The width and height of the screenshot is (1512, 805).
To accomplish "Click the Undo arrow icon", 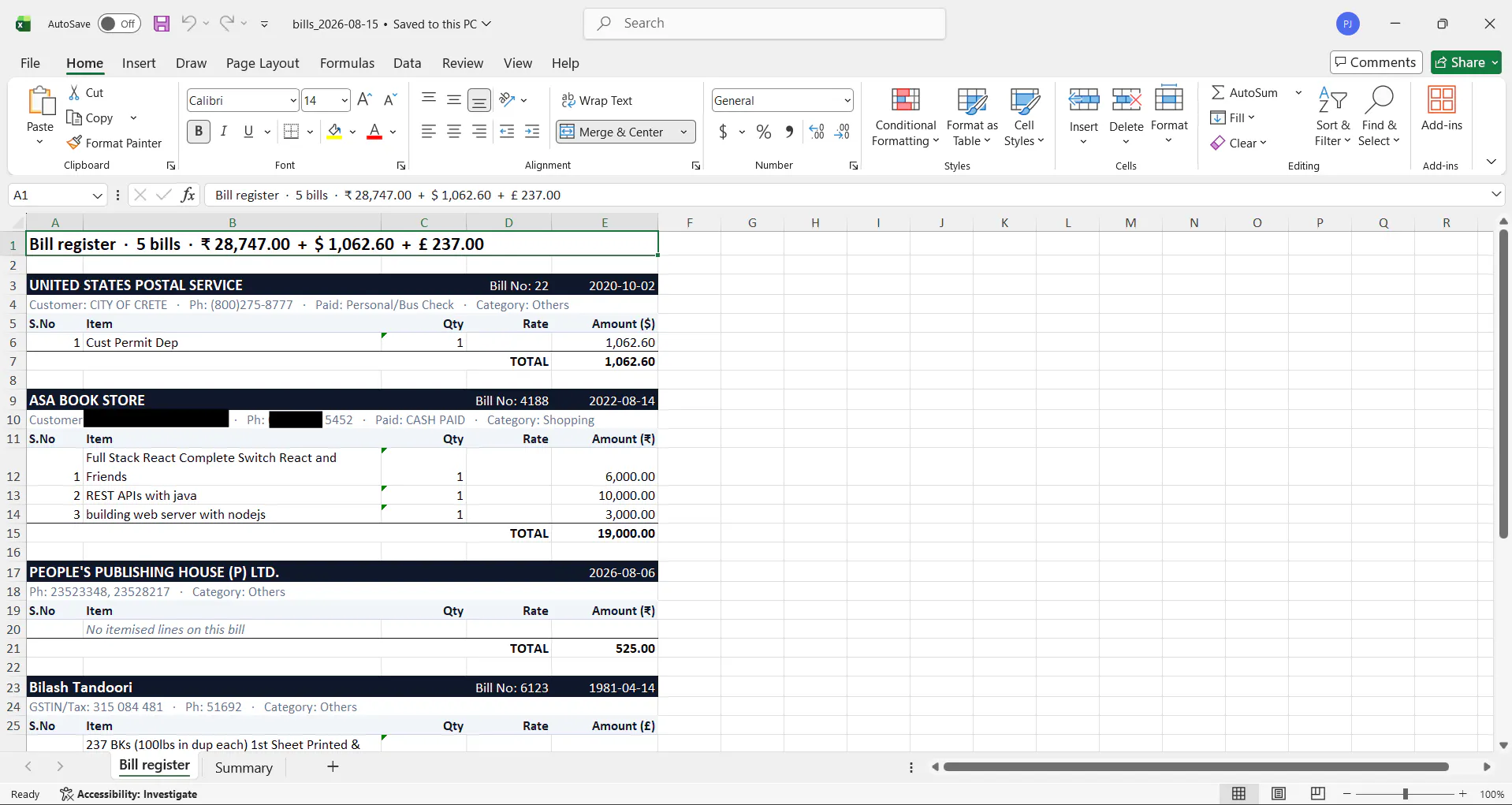I will (x=188, y=23).
